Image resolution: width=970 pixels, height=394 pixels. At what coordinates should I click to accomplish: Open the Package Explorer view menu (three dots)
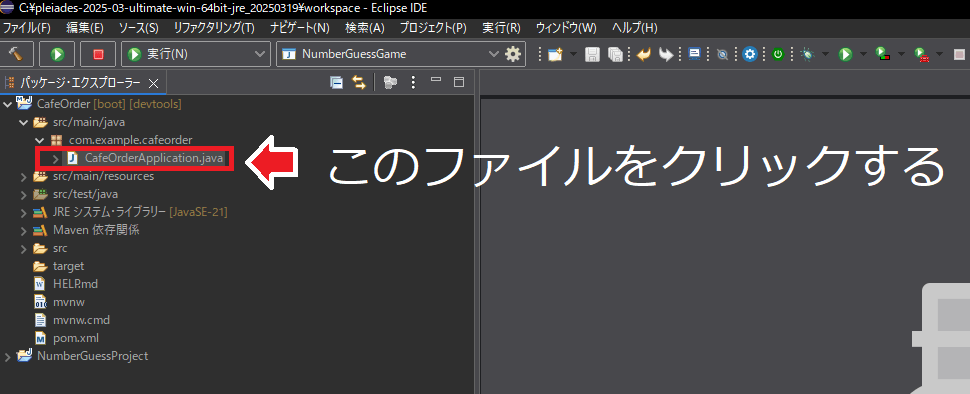(414, 82)
